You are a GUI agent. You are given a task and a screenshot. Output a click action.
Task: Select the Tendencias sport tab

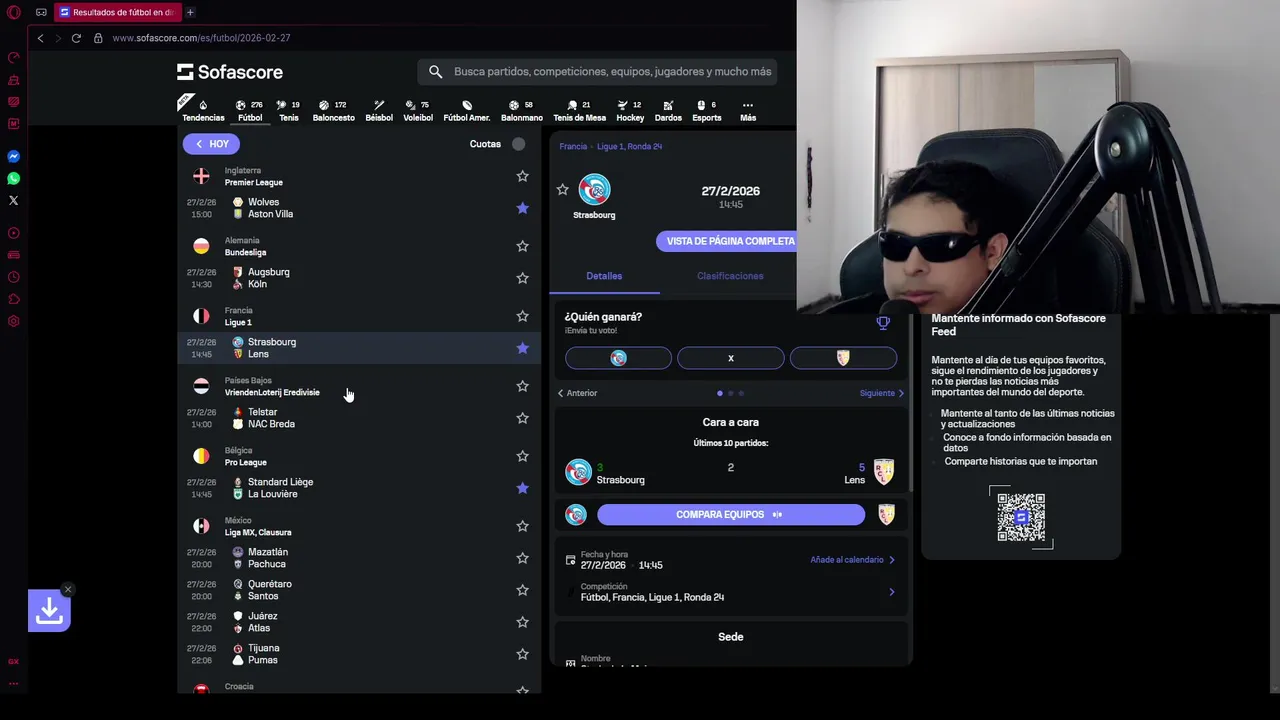click(203, 110)
